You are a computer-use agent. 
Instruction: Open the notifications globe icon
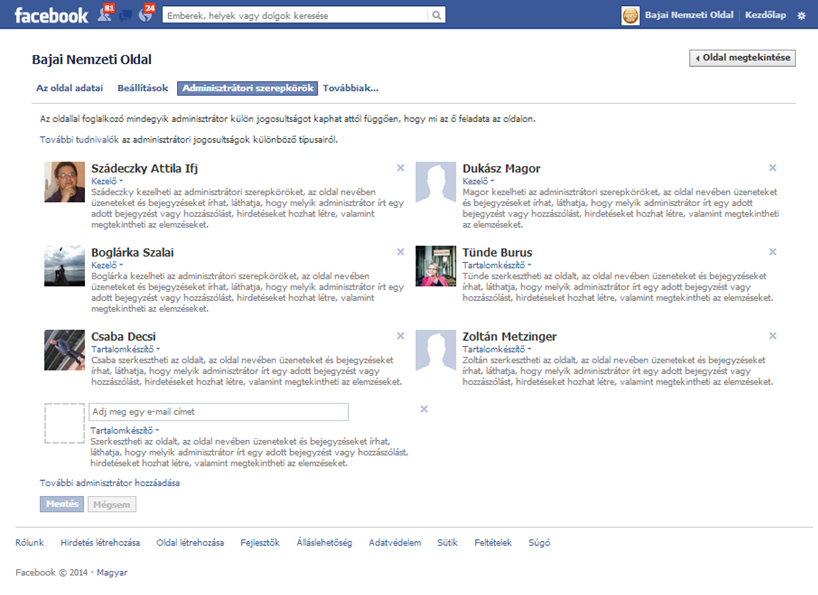tap(146, 15)
